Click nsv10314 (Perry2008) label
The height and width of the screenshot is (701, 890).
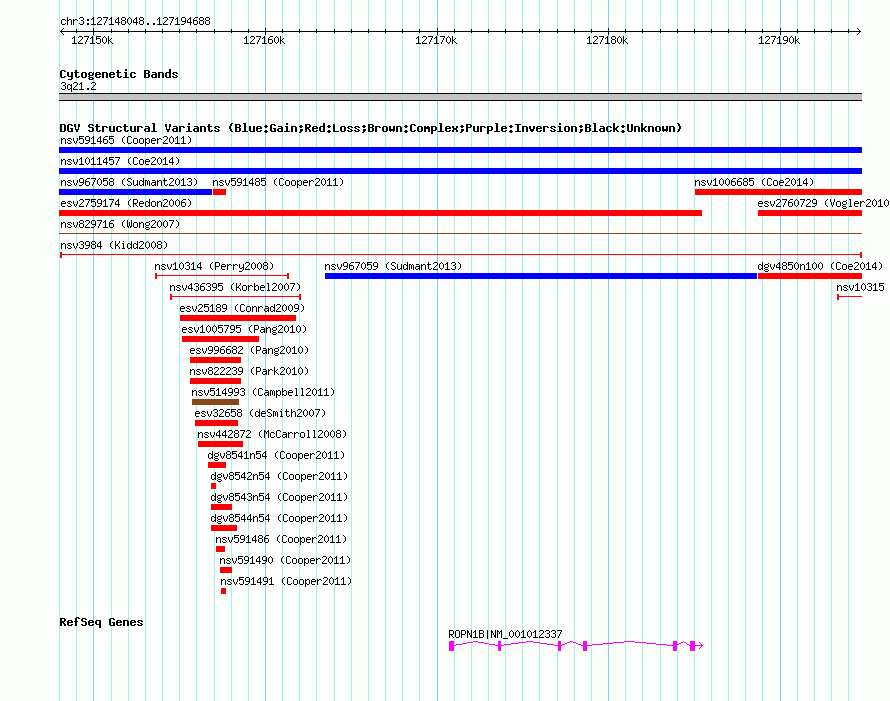(x=214, y=266)
